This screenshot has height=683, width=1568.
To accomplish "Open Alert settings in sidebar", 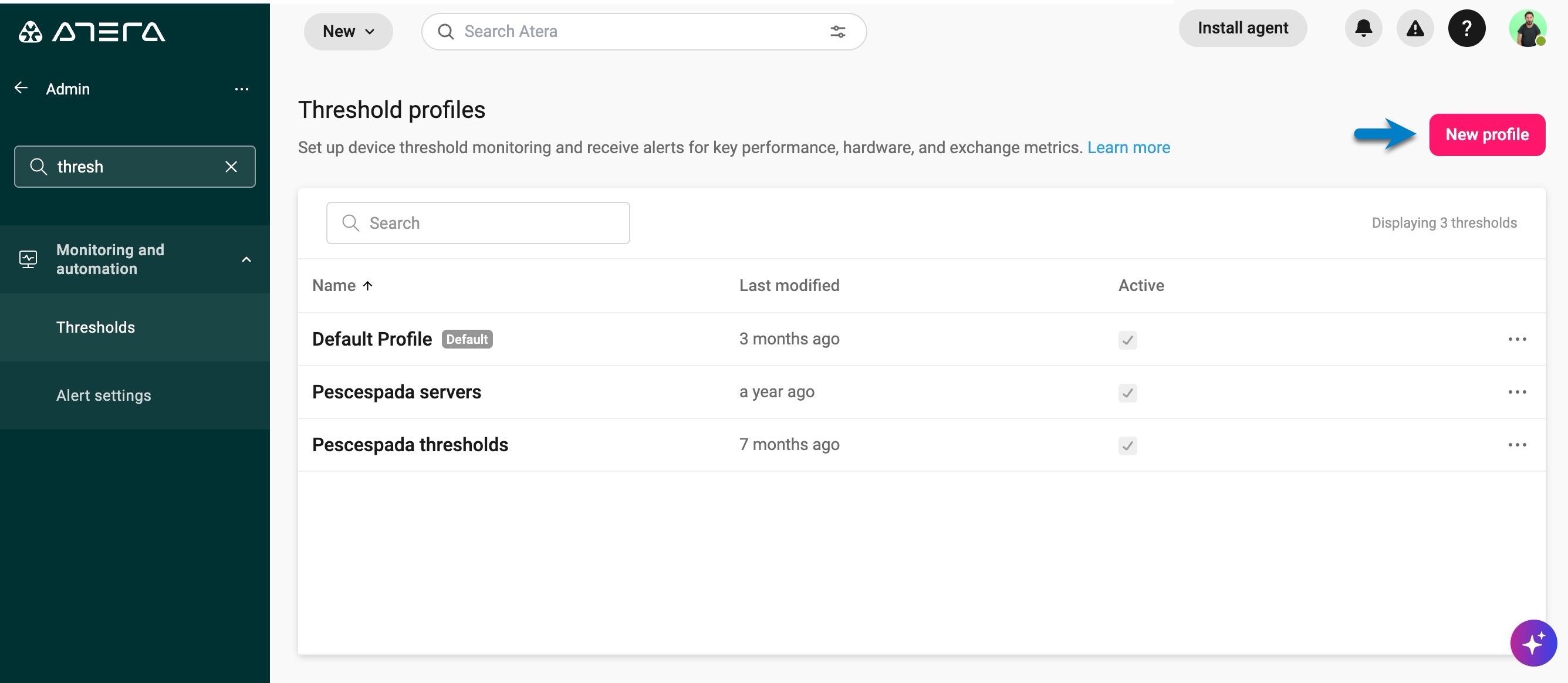I will point(134,395).
